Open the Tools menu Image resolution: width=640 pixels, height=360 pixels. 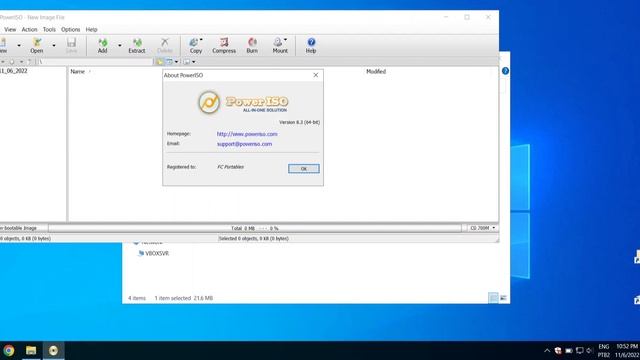(49, 29)
